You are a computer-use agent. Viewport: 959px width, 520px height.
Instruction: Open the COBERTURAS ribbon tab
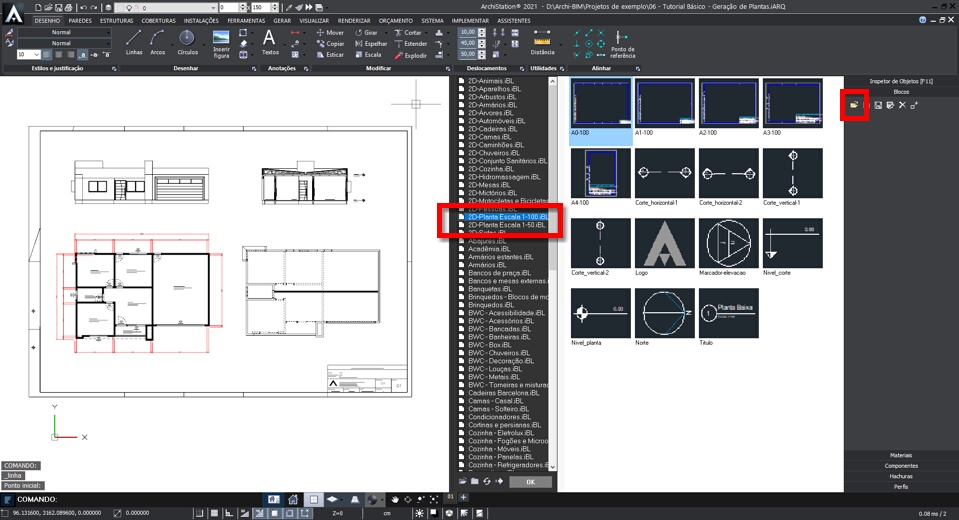[158, 21]
